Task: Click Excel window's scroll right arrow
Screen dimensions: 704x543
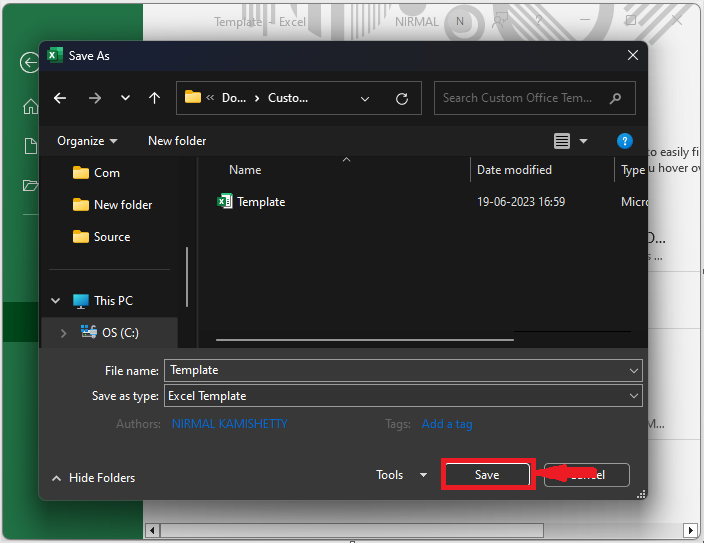Action: [x=691, y=530]
